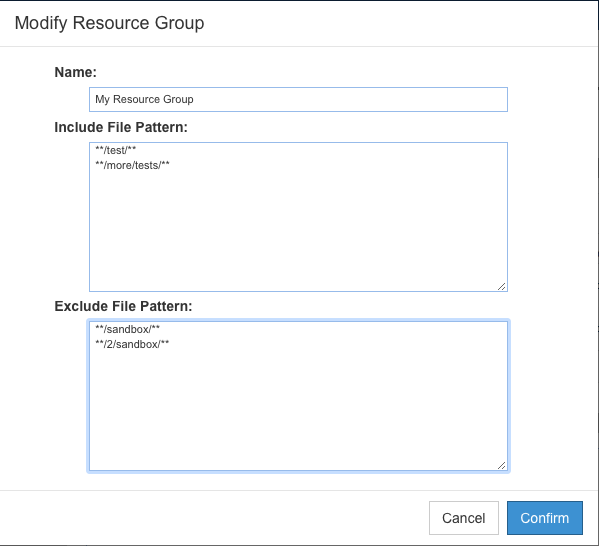Click the **/test/** pattern line

click(x=115, y=150)
